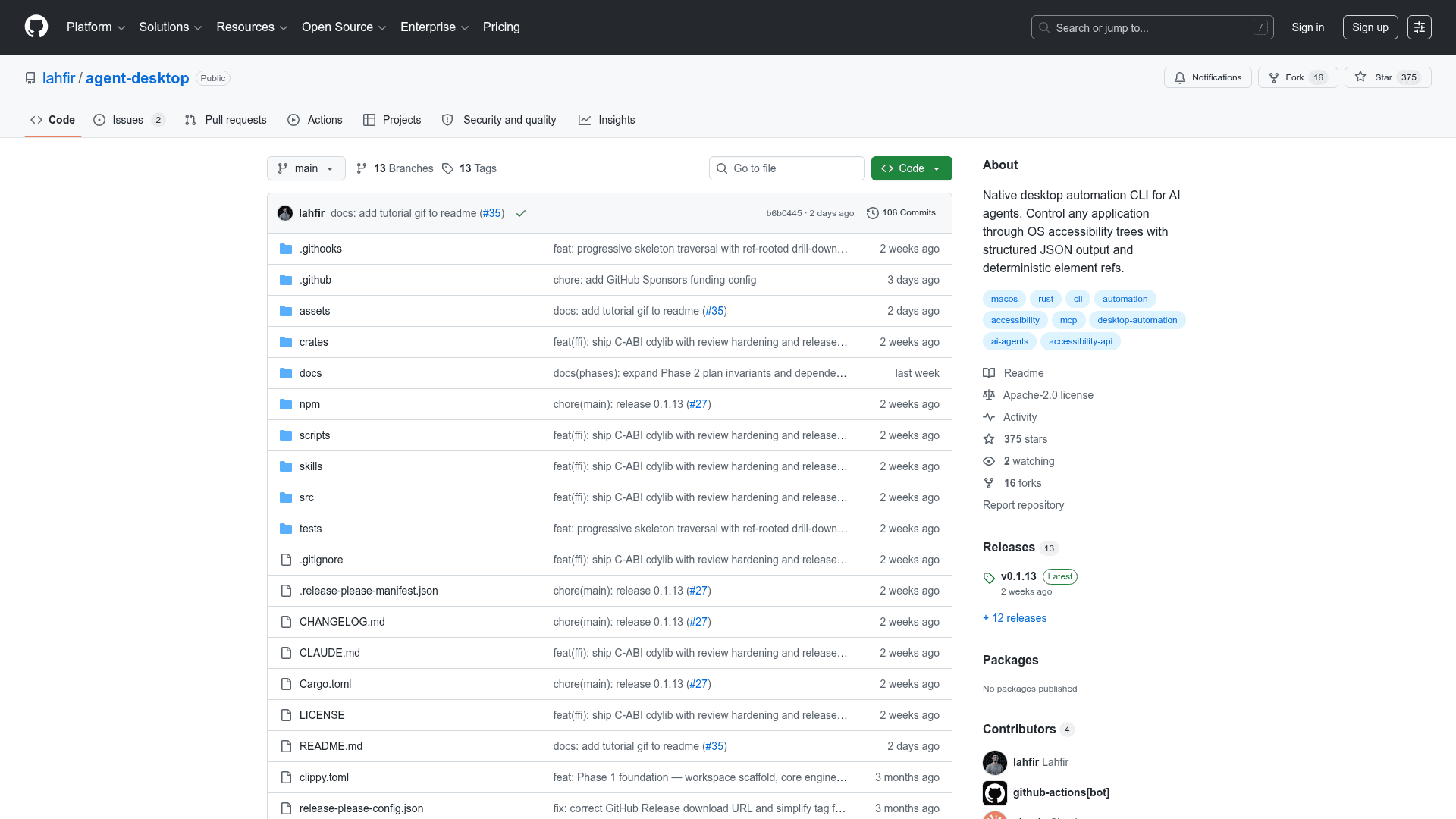Open the clippy.toml file
This screenshot has width=1456, height=819.
[x=324, y=777]
